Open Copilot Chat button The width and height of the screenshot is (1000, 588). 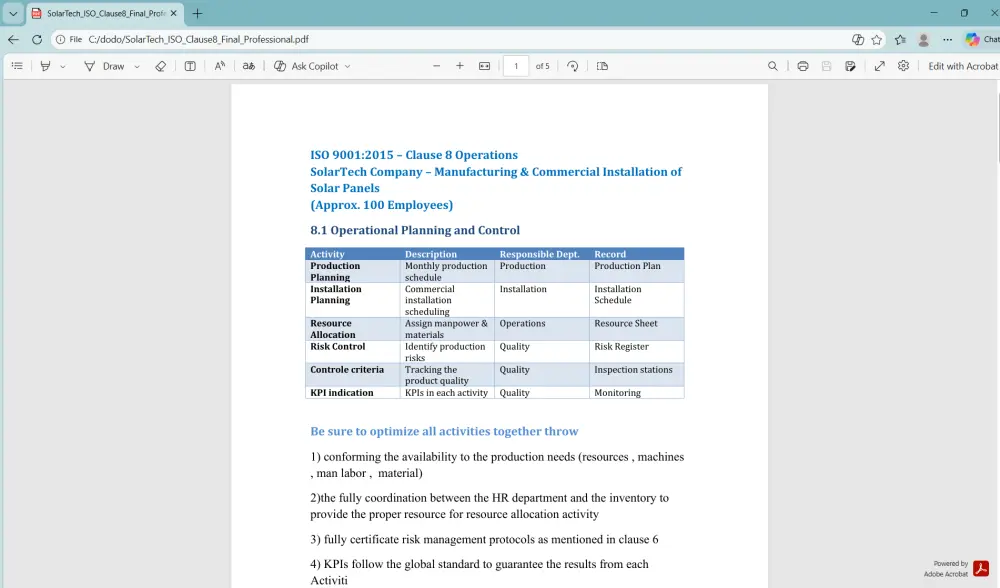[x=982, y=40]
